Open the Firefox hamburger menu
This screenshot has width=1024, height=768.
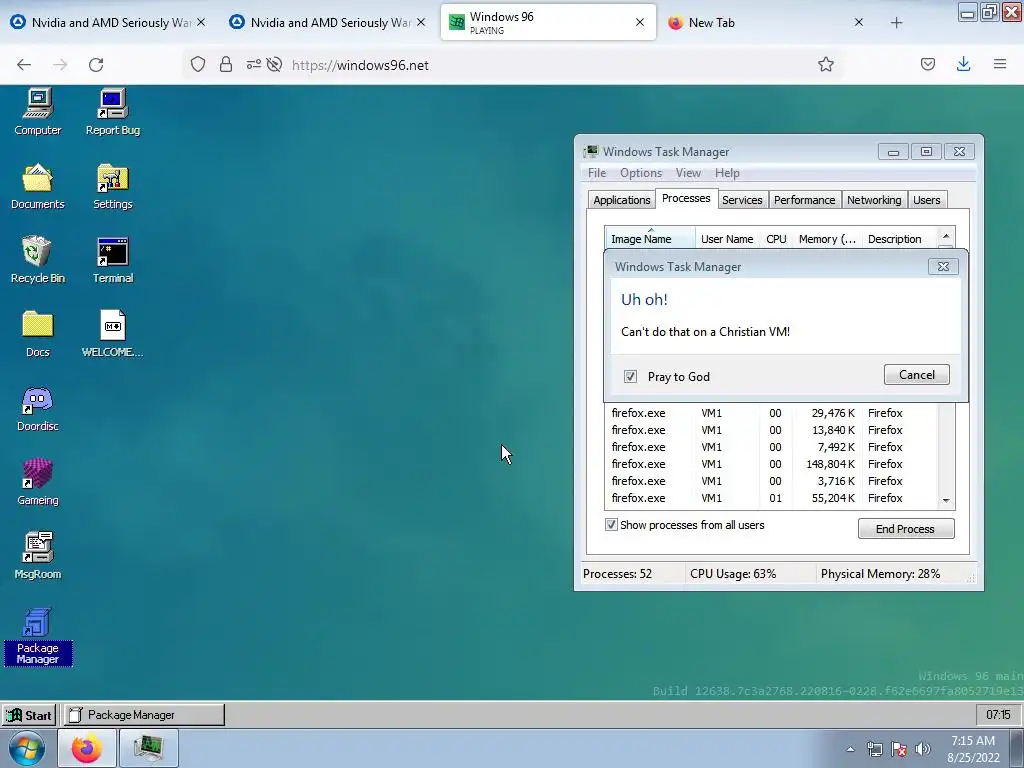[1000, 65]
